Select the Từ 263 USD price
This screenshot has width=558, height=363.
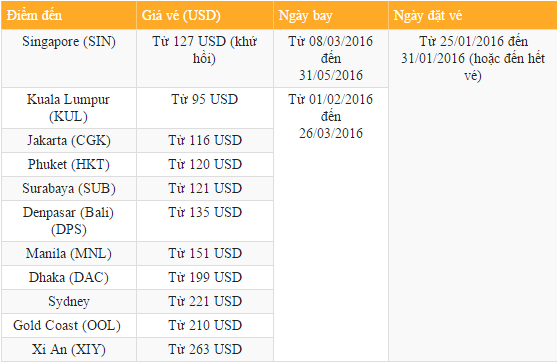[x=205, y=349]
